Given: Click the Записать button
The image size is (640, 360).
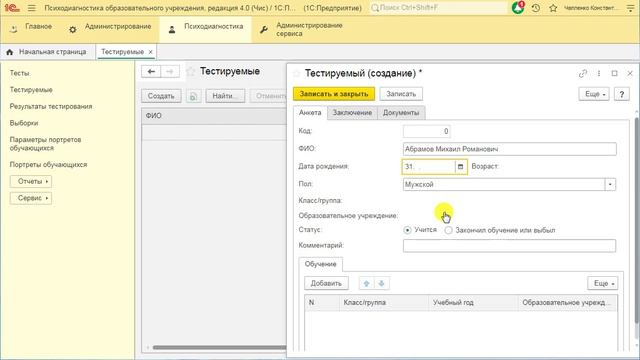Looking at the screenshot, I should click(x=401, y=94).
